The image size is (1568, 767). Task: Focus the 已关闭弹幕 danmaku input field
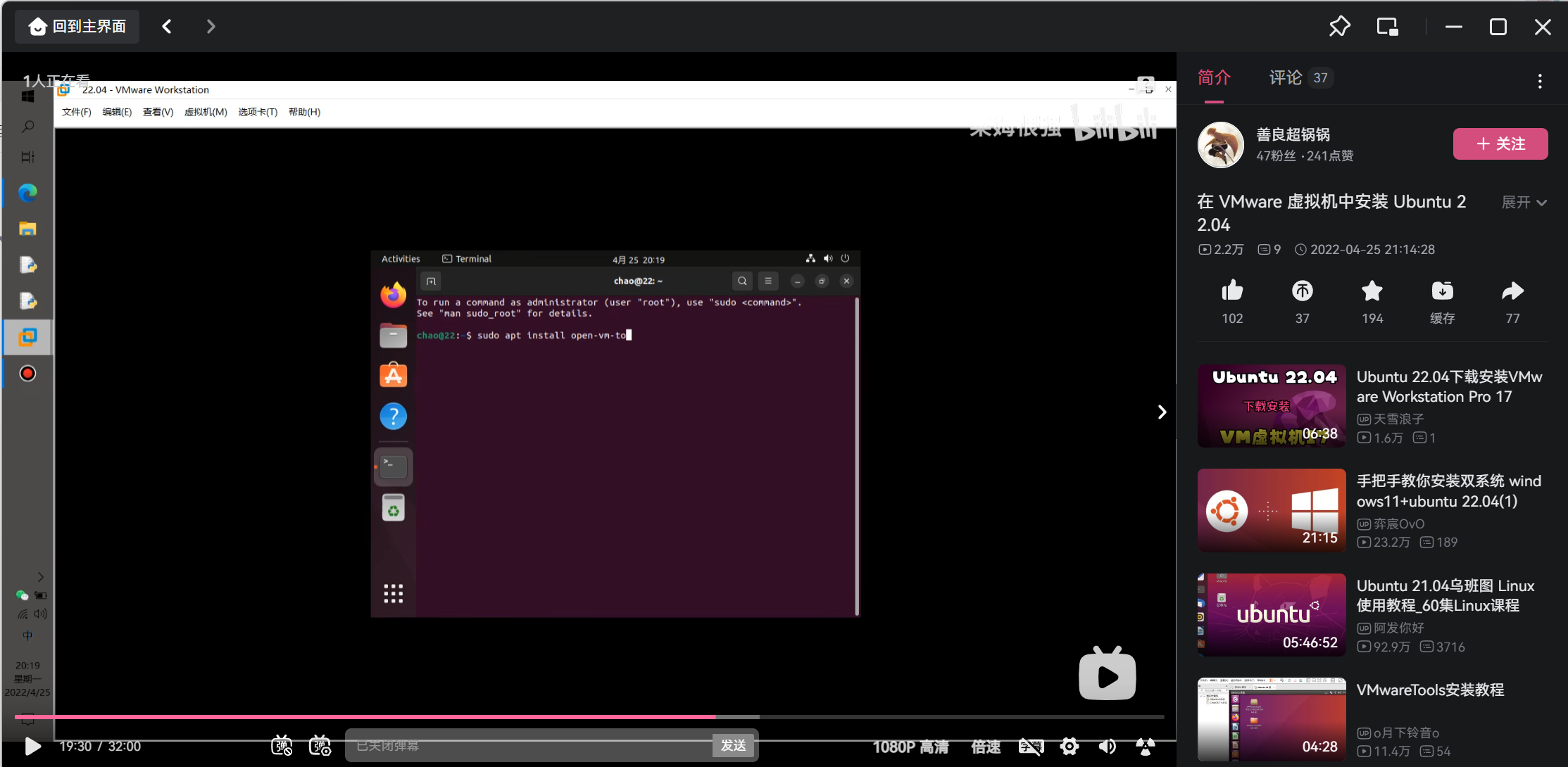point(529,746)
